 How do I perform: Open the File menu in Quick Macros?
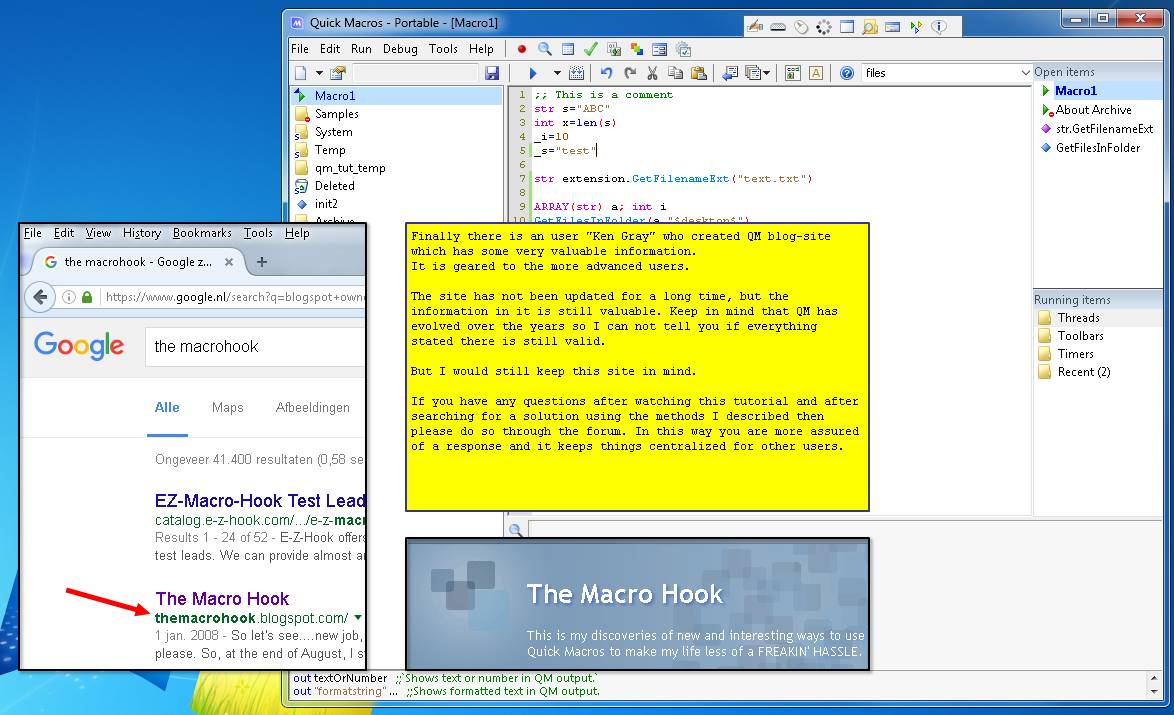(299, 49)
